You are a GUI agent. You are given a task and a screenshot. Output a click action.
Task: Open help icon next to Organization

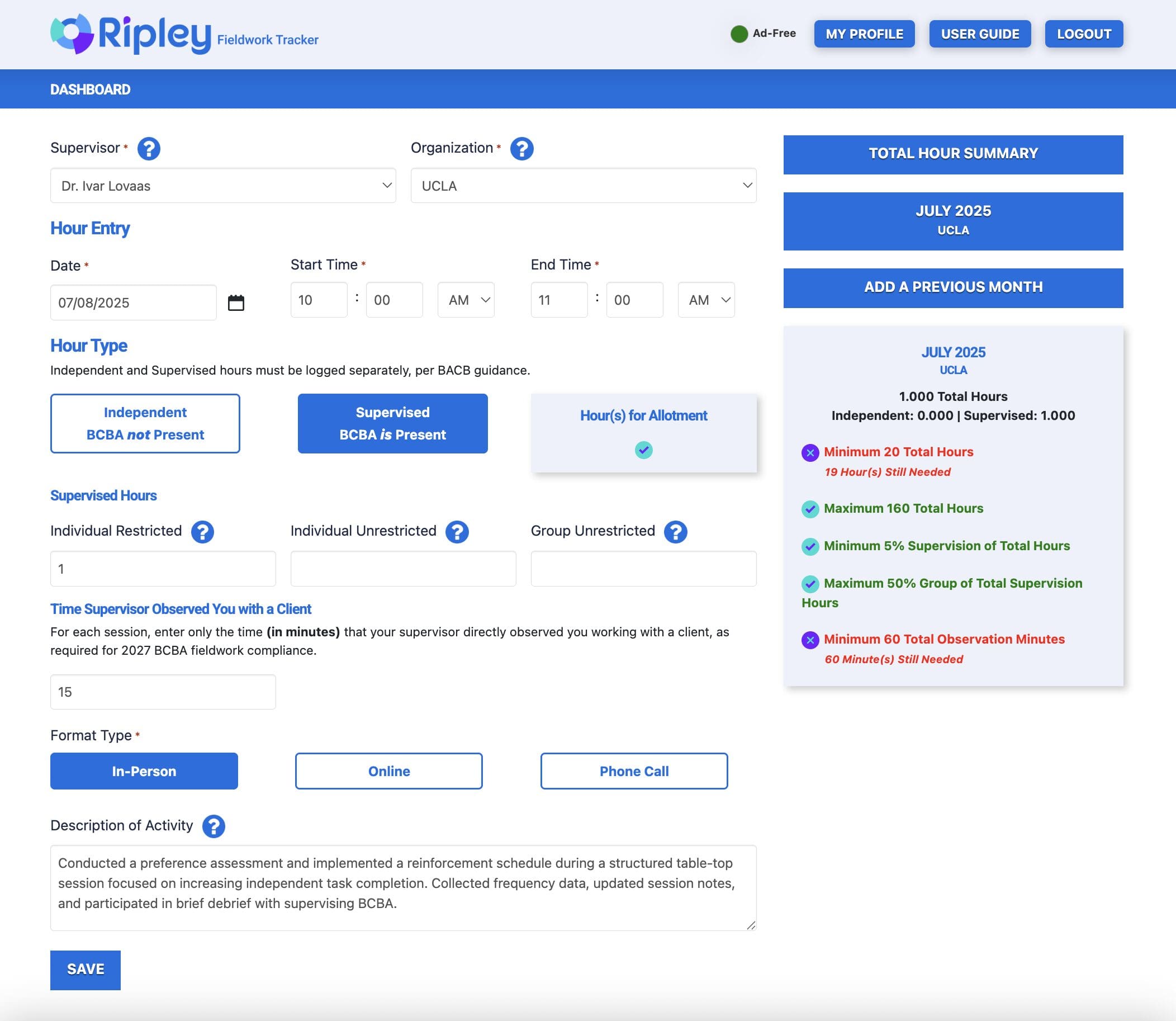(521, 149)
